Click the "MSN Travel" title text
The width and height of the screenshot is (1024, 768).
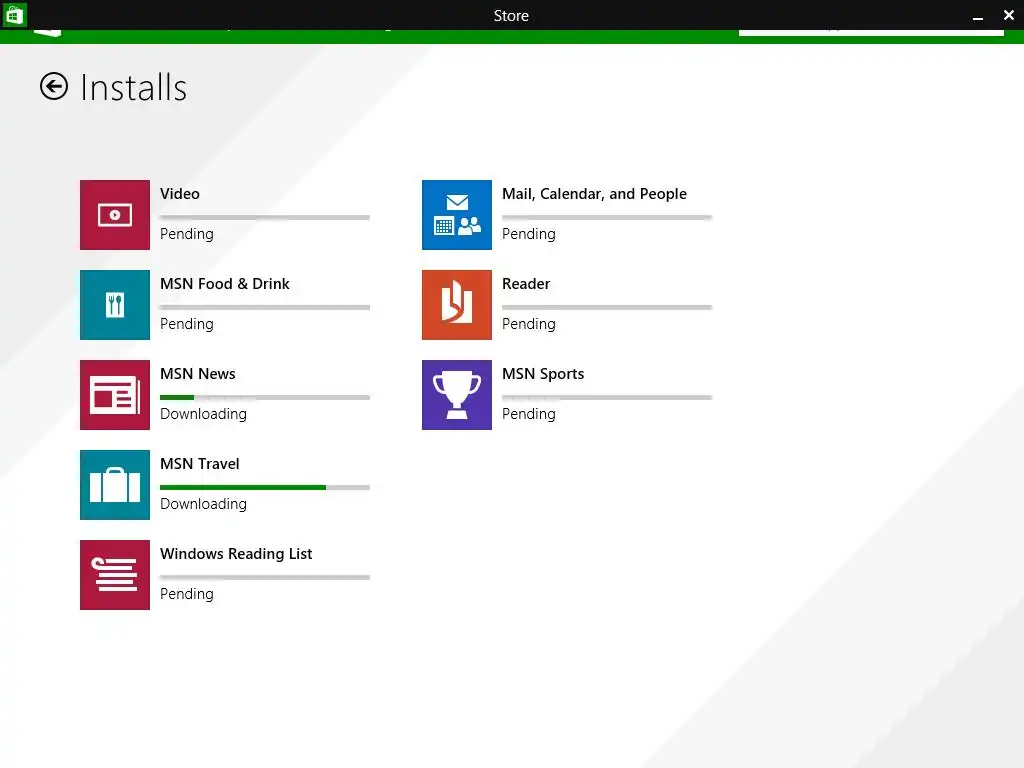click(200, 464)
